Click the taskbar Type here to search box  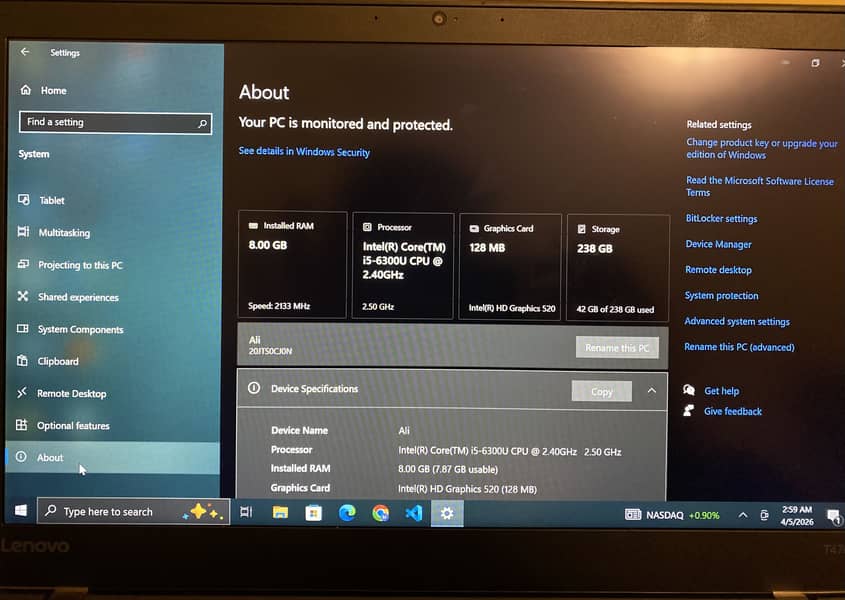tap(133, 511)
